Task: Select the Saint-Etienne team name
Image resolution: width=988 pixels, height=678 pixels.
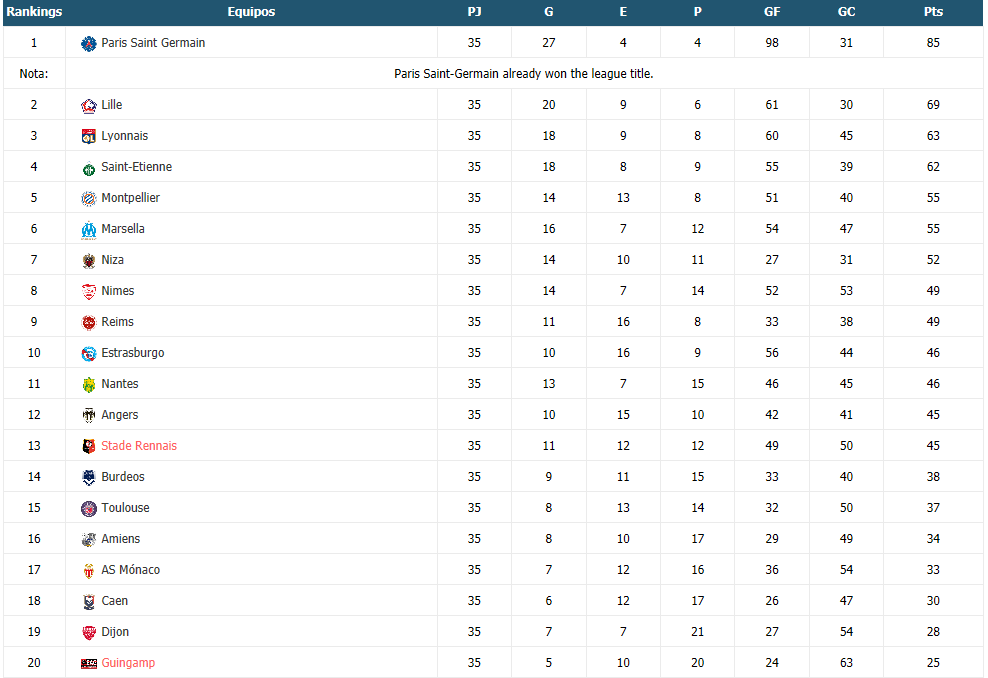Action: pyautogui.click(x=137, y=166)
